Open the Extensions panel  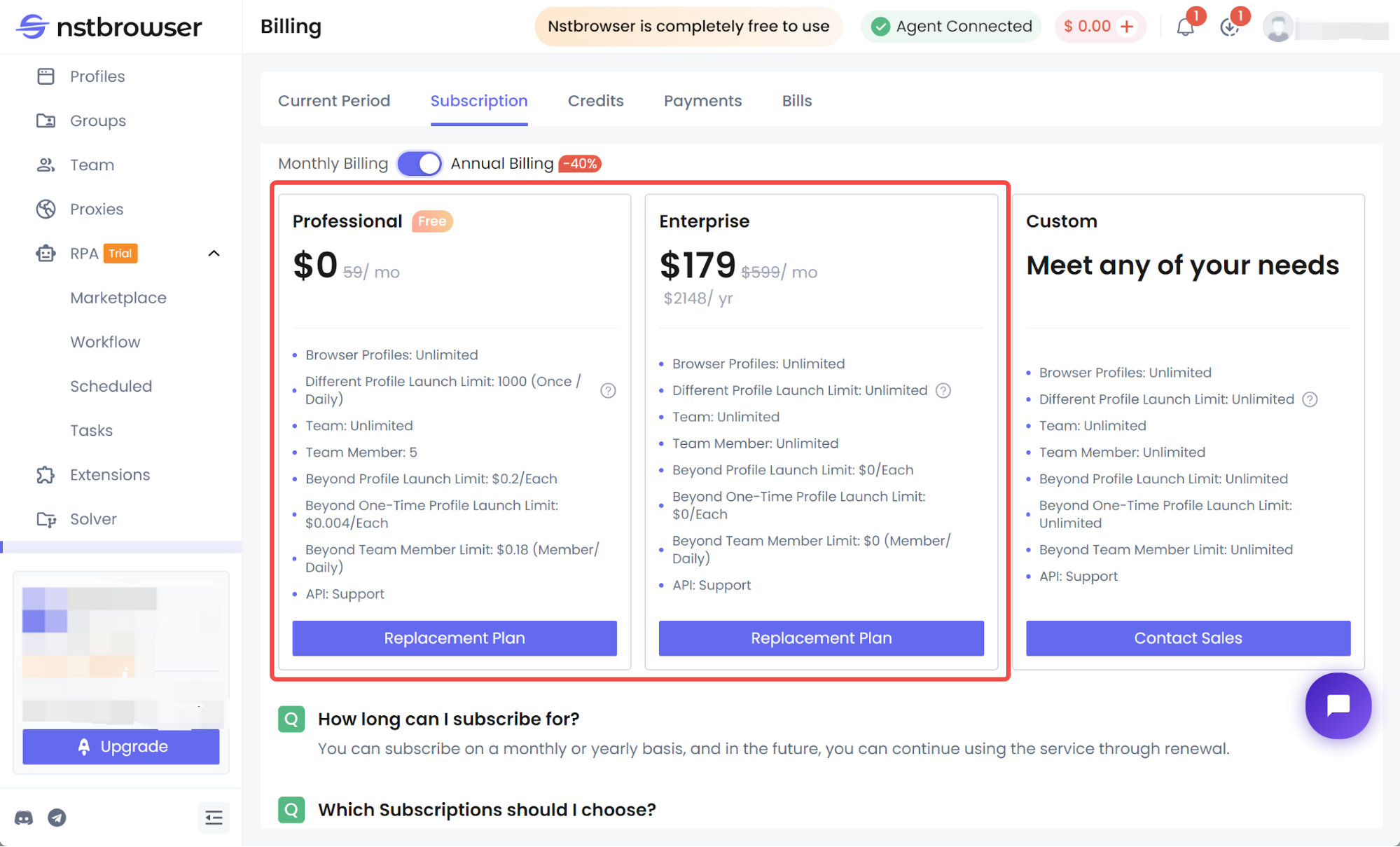click(109, 474)
